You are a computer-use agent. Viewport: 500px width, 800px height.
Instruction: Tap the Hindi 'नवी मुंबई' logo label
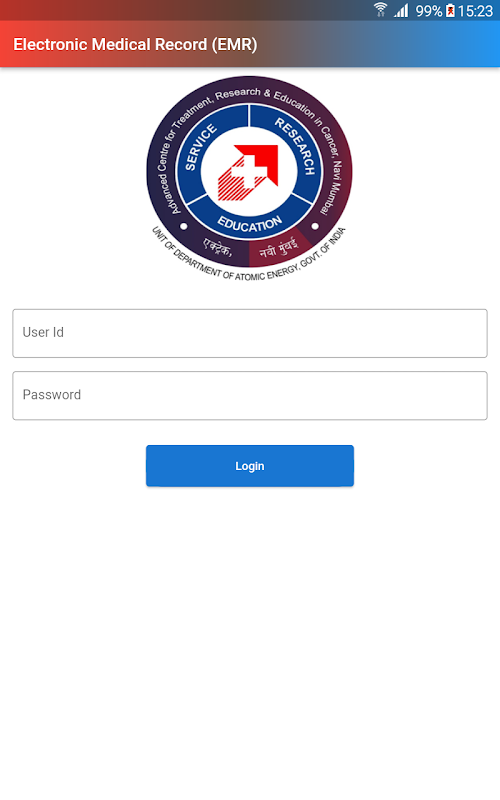pos(278,247)
